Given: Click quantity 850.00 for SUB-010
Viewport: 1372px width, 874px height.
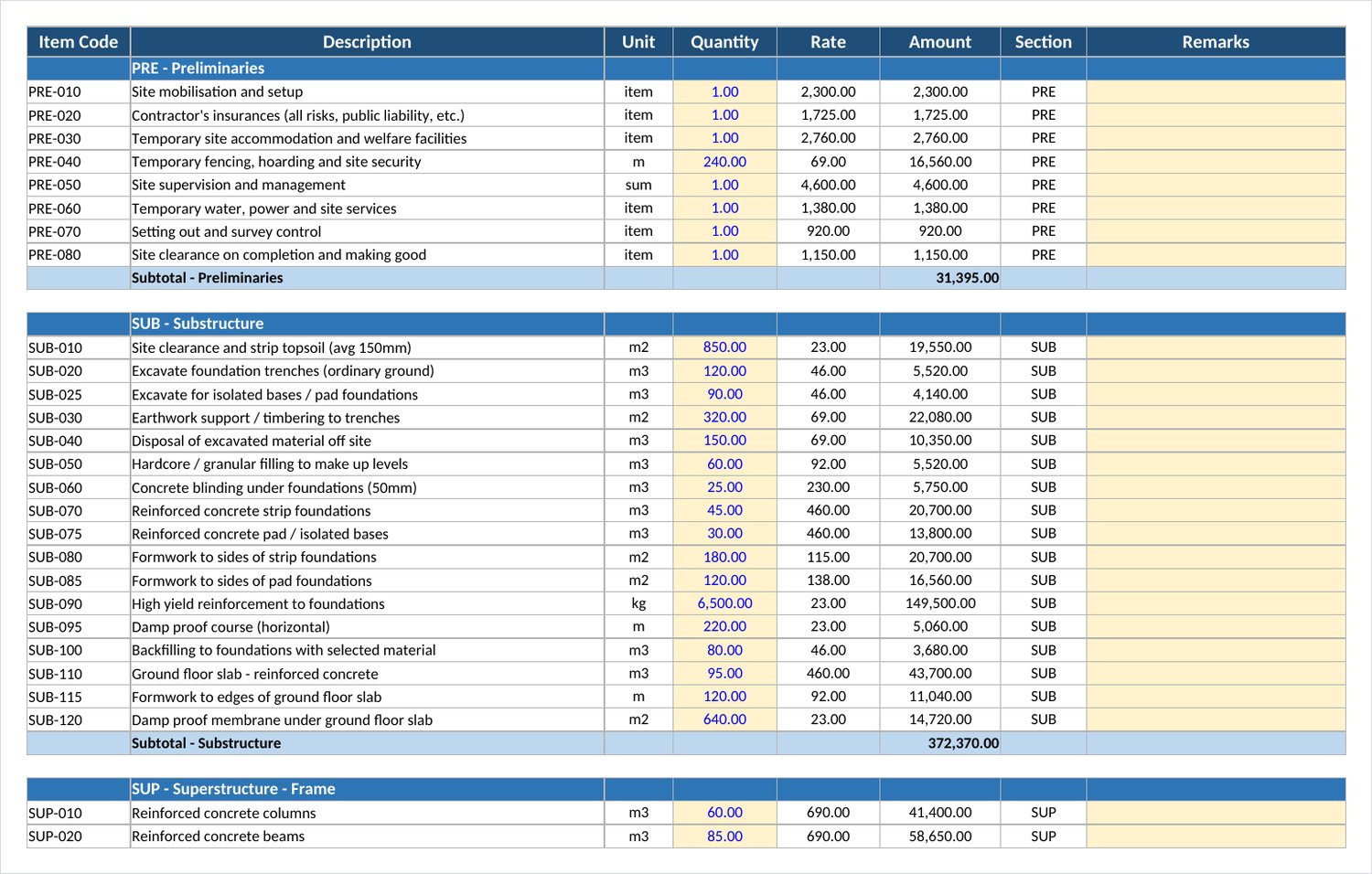Looking at the screenshot, I should click(x=724, y=347).
